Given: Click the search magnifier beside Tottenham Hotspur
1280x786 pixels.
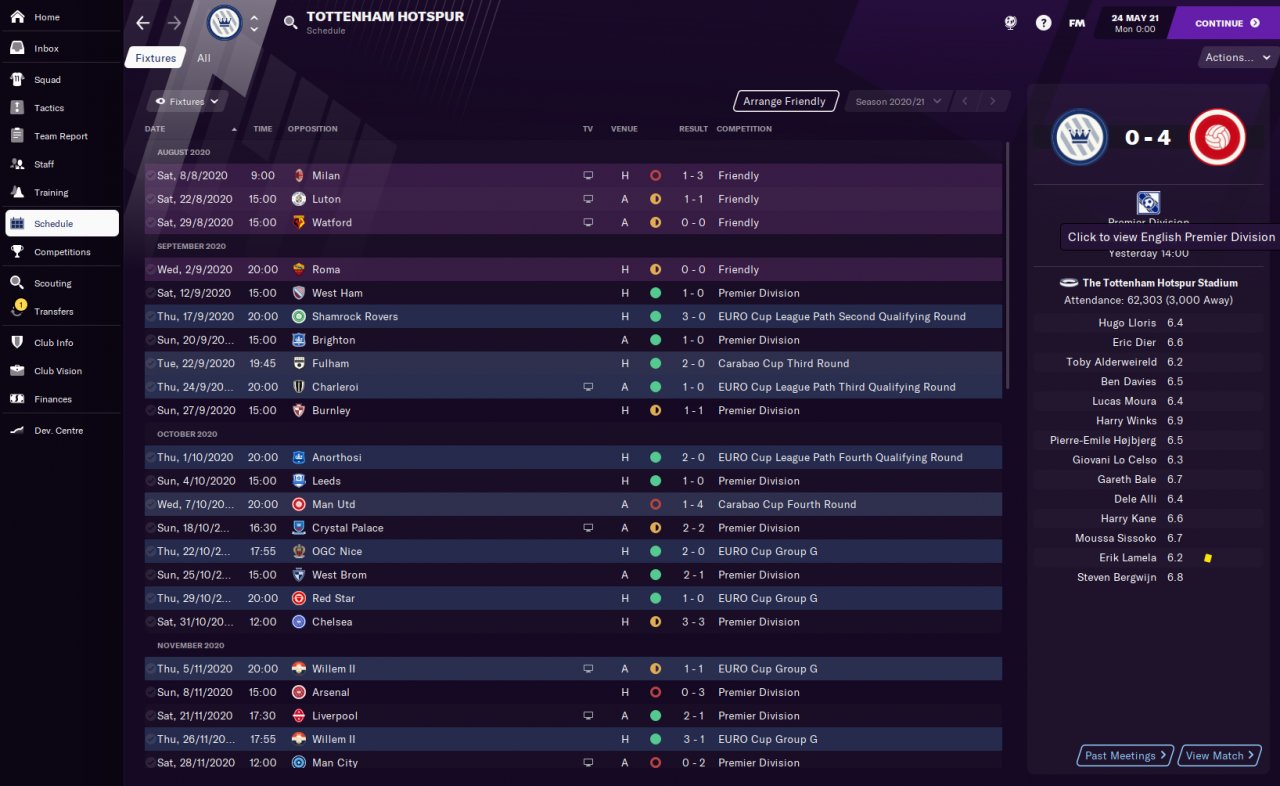Looking at the screenshot, I should (290, 23).
